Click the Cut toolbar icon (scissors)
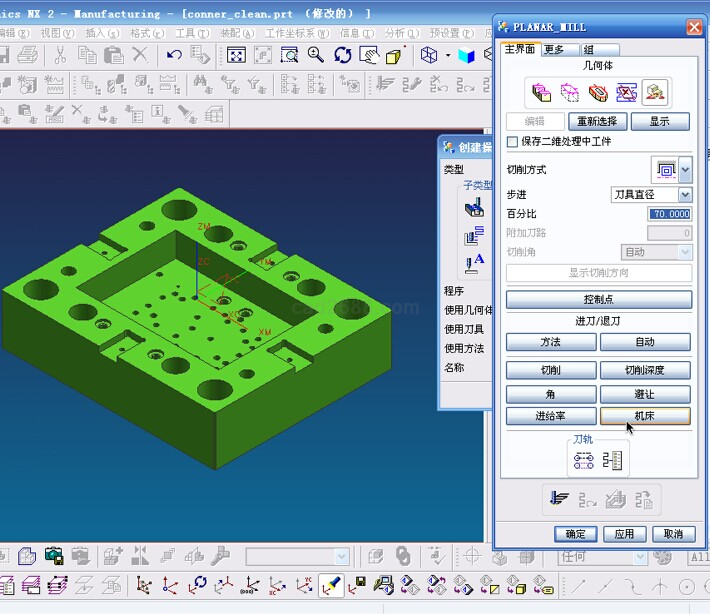The width and height of the screenshot is (710, 614). point(60,55)
